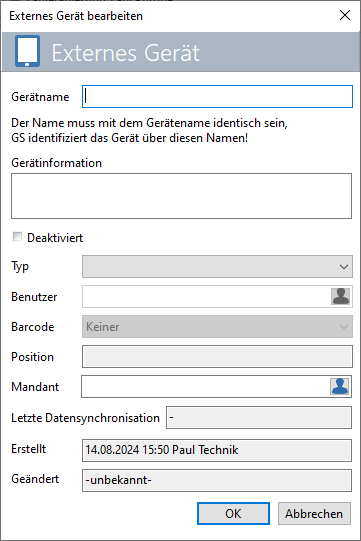
Task: Click the Letzte Datensynchronisation value field
Action: point(259,417)
